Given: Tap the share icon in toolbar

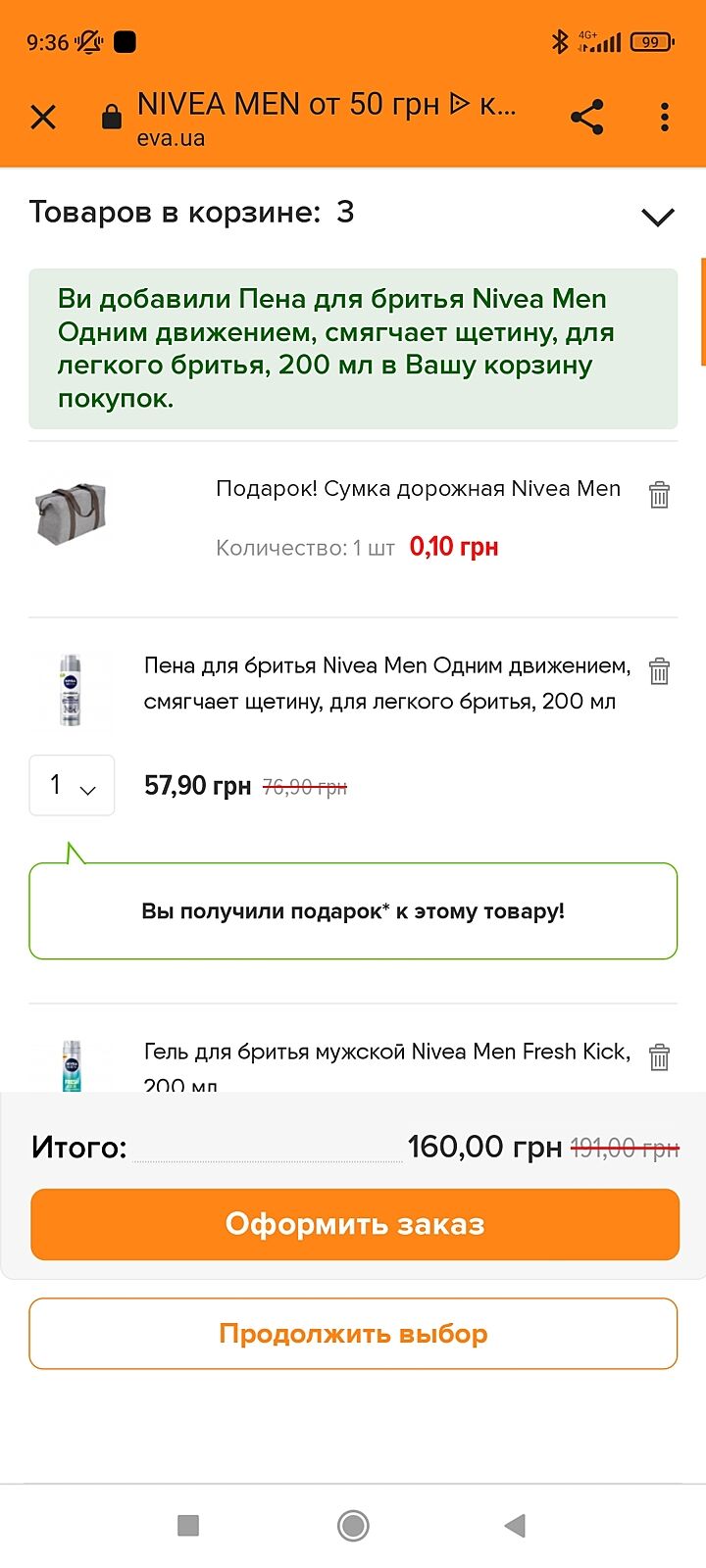Looking at the screenshot, I should point(586,118).
